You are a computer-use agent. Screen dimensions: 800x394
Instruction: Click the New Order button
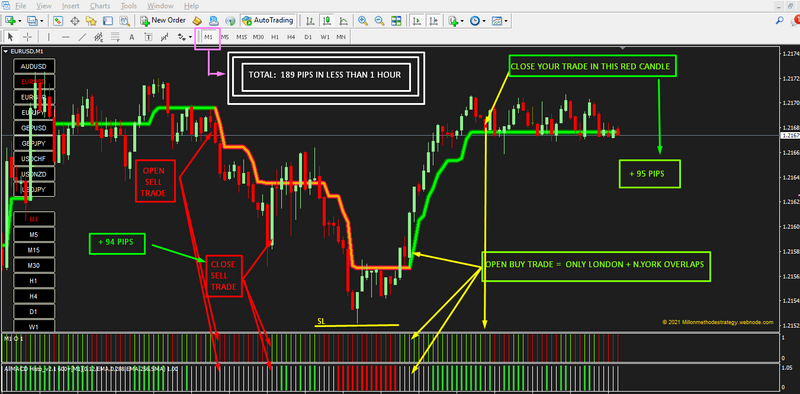click(x=162, y=21)
